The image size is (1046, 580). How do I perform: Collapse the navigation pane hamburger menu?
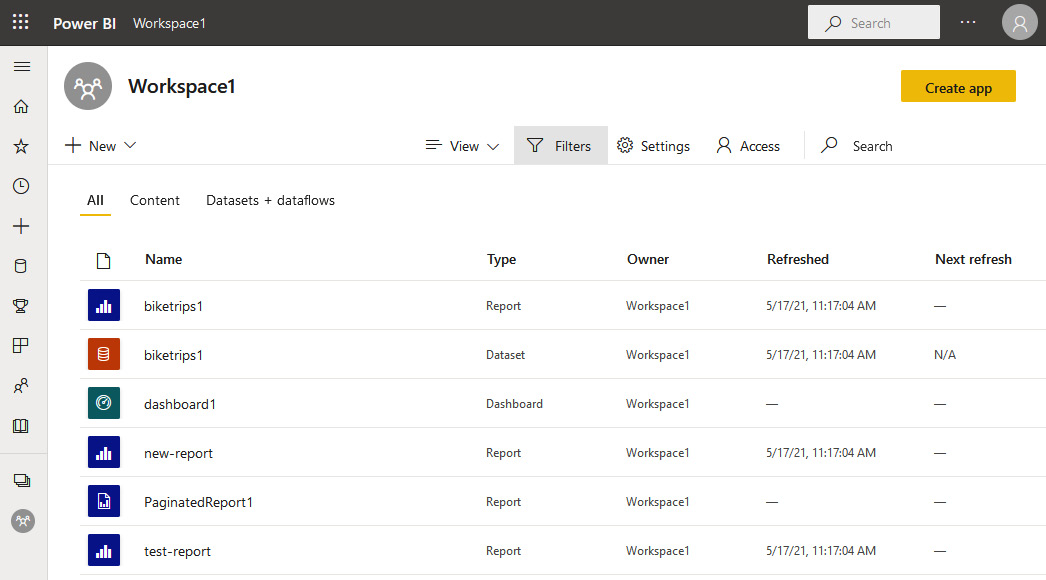coord(21,67)
